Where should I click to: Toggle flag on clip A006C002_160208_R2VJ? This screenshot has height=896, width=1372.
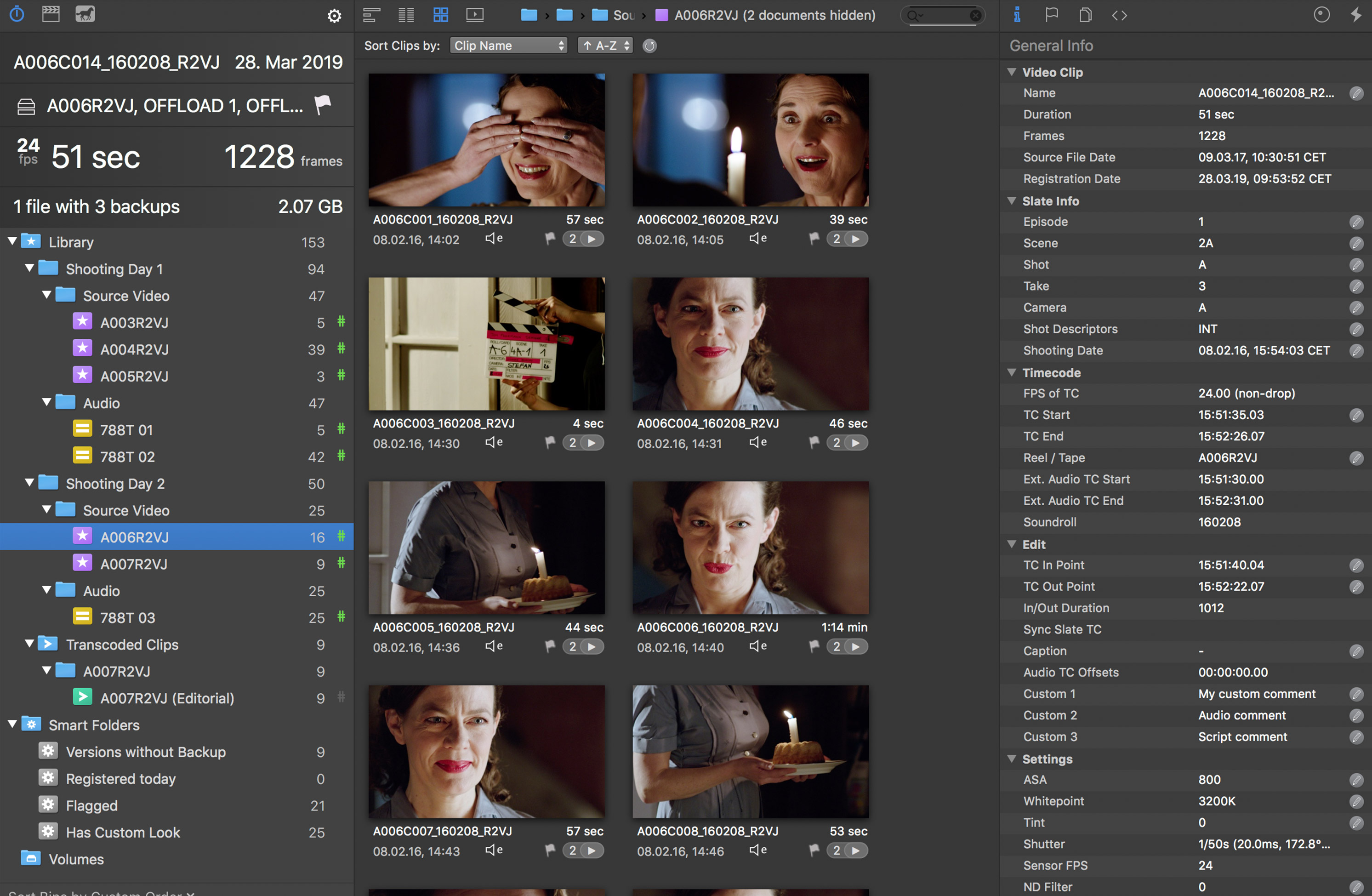pos(814,239)
